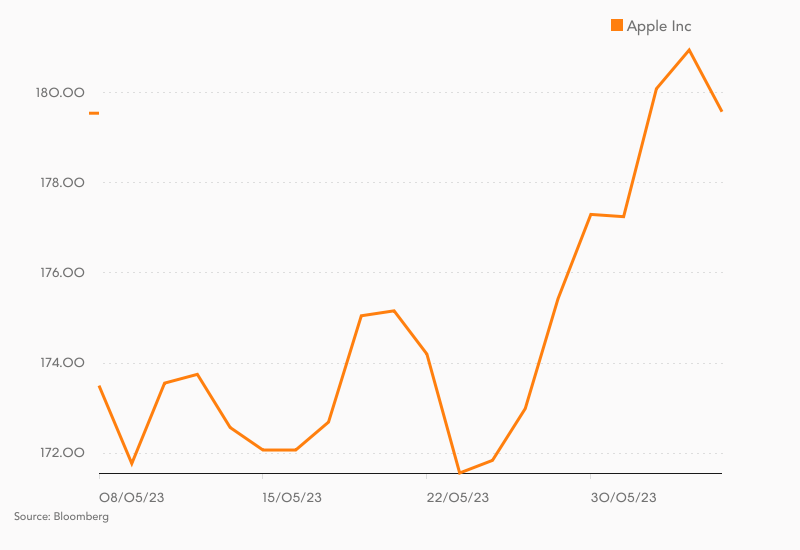The image size is (800, 550).
Task: Click the orange Apple Inc legend swatch
Action: point(616,26)
